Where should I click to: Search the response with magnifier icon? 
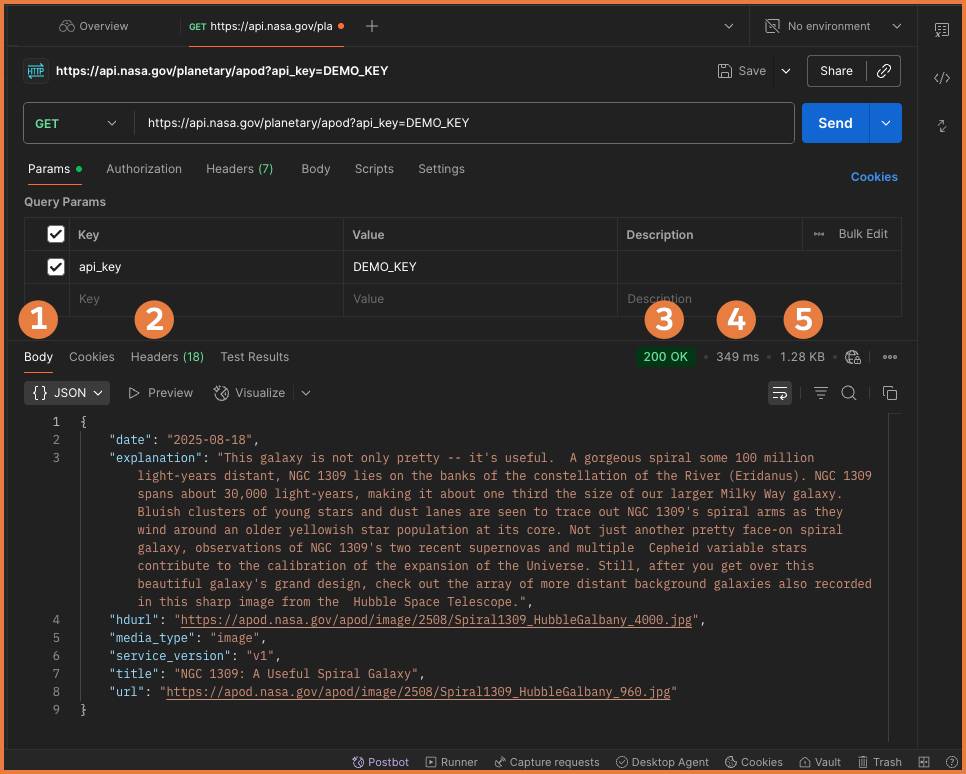click(849, 393)
